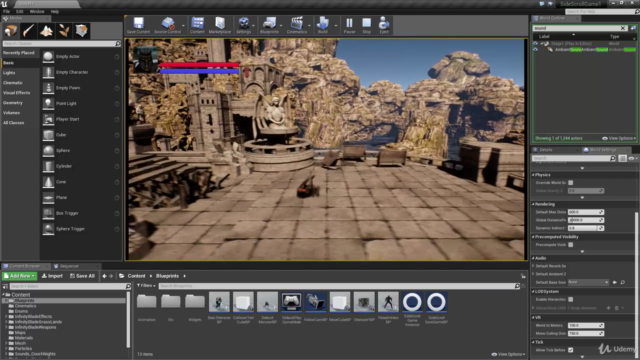Image resolution: width=640 pixels, height=360 pixels.
Task: Click the Default Max Distance field value
Action: tap(586, 212)
